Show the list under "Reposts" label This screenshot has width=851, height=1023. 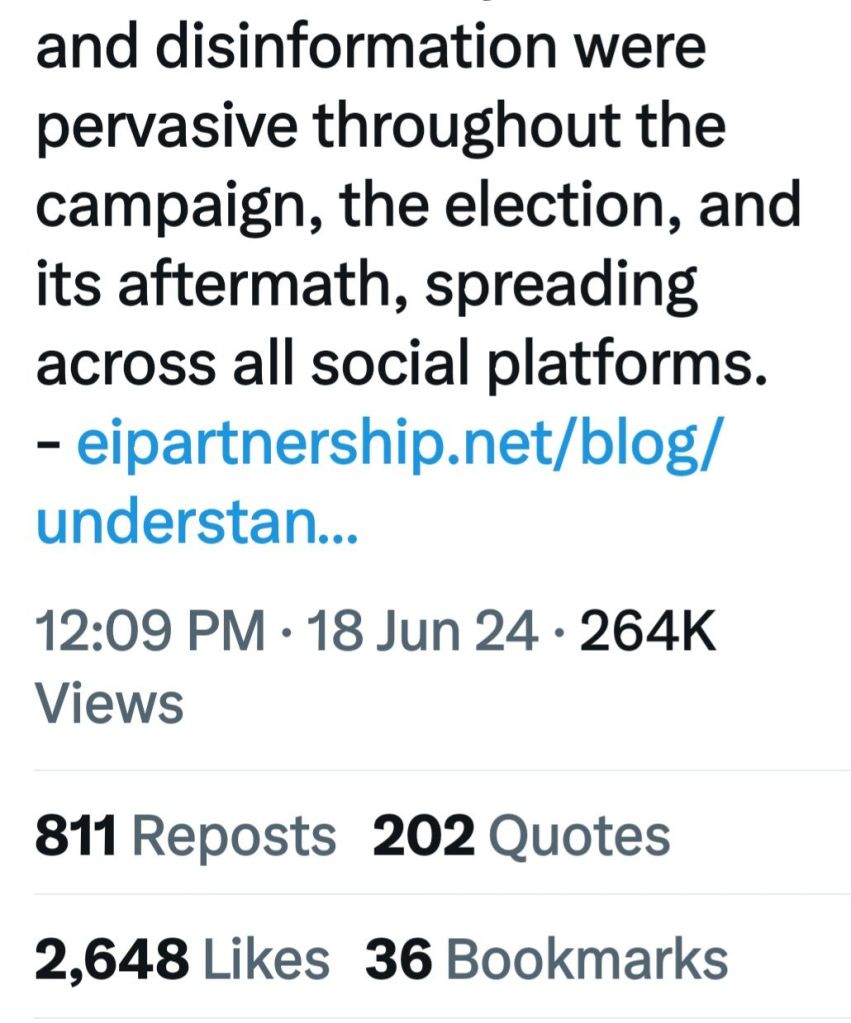[234, 836]
